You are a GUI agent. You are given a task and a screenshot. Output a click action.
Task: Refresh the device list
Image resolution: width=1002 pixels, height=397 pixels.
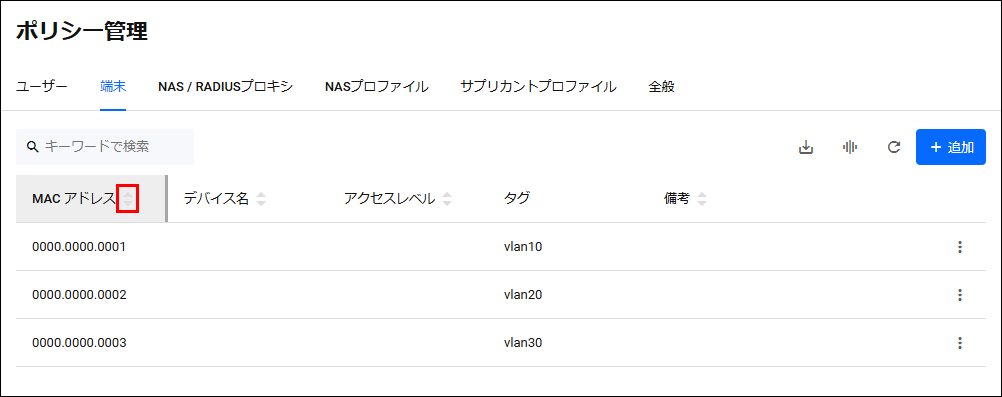(x=894, y=148)
